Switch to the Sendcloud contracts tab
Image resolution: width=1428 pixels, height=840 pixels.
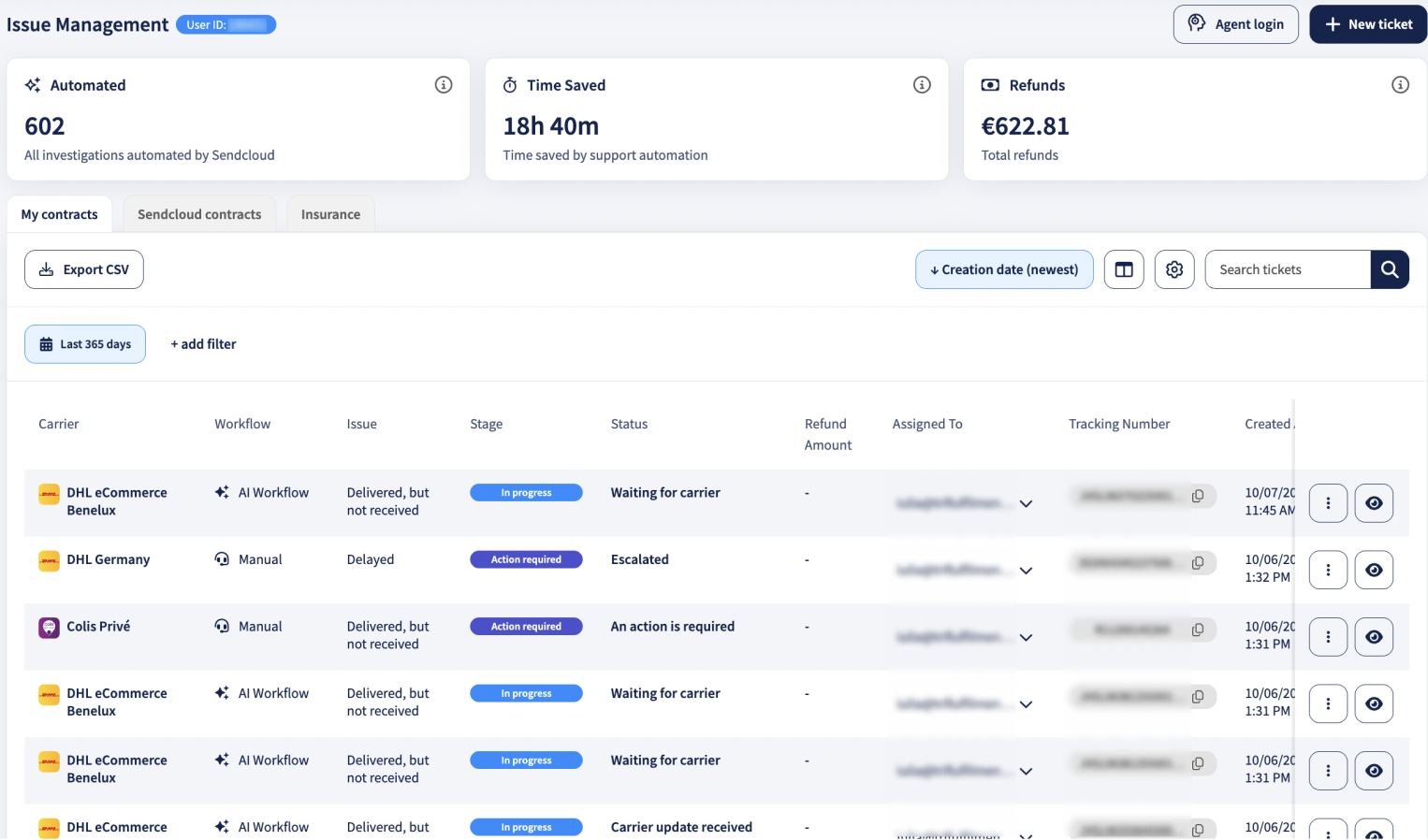point(199,214)
